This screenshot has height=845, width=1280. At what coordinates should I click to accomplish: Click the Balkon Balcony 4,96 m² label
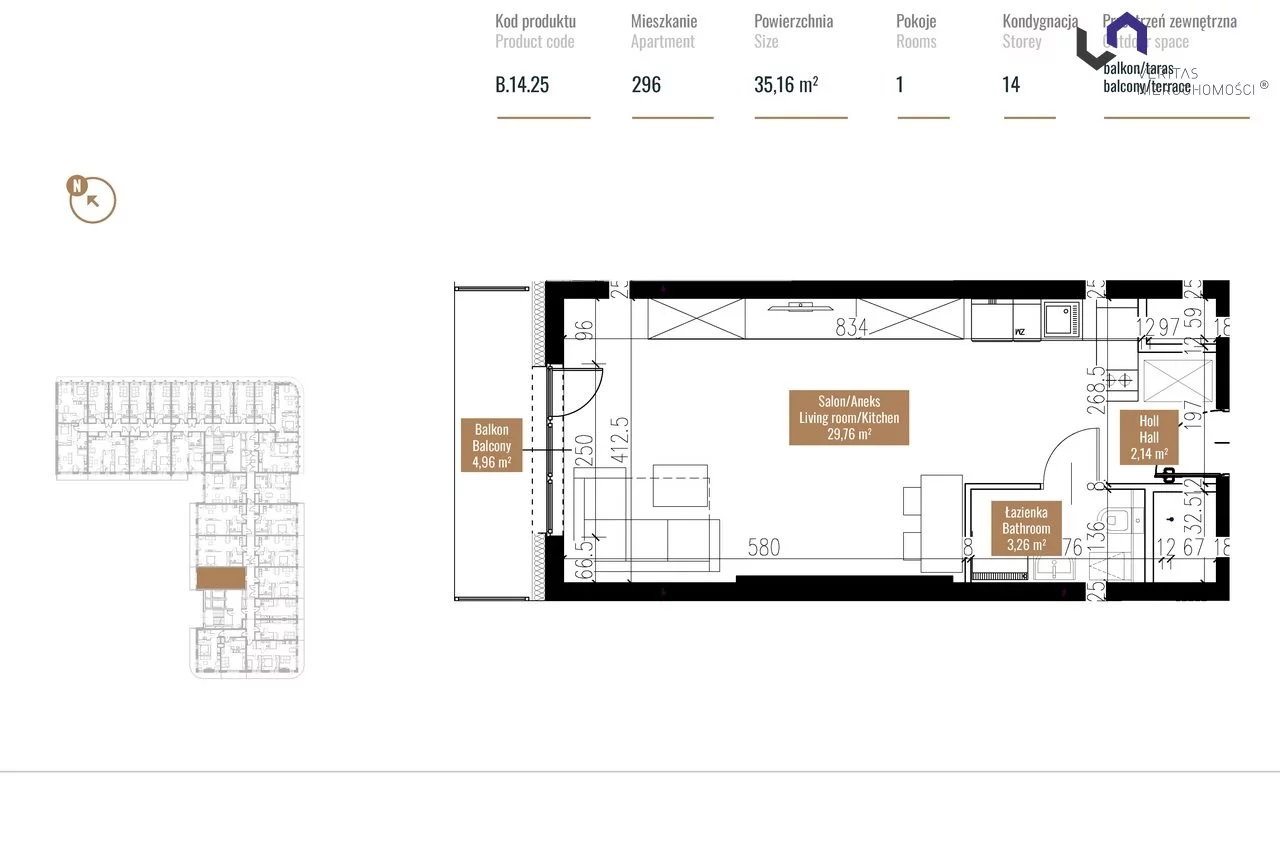[492, 444]
